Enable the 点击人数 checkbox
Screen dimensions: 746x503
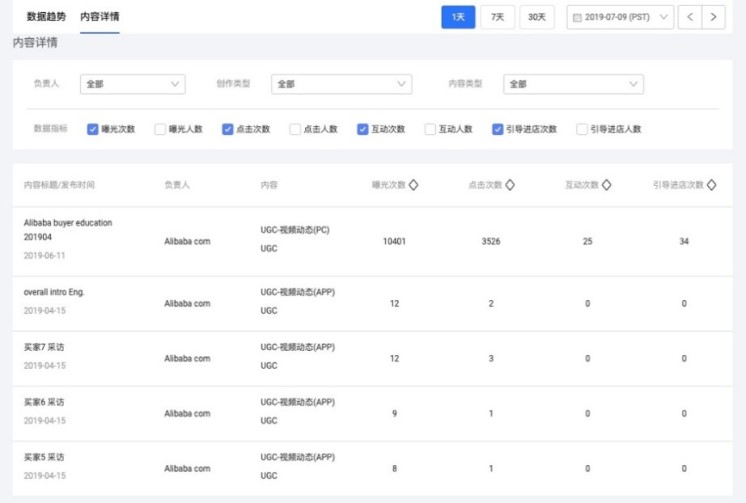(x=295, y=129)
